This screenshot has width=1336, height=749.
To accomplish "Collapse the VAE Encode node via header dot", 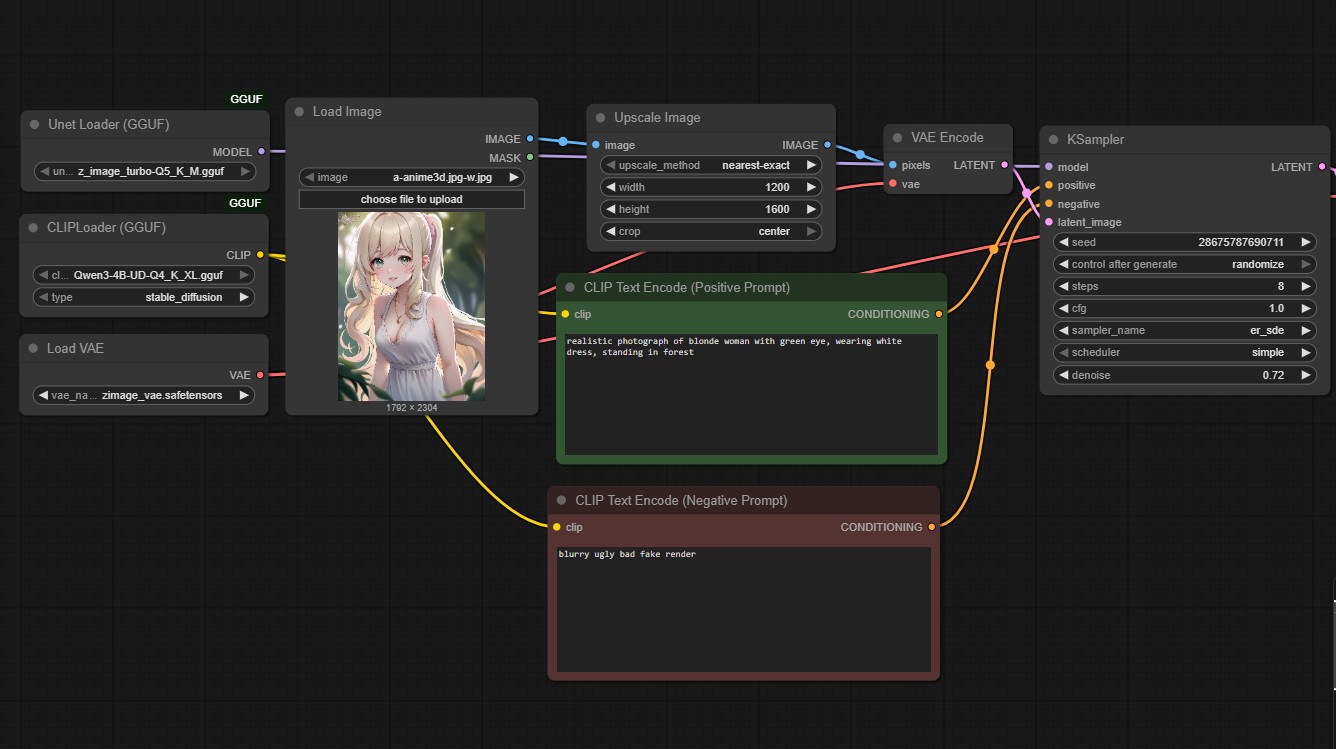I will (897, 138).
